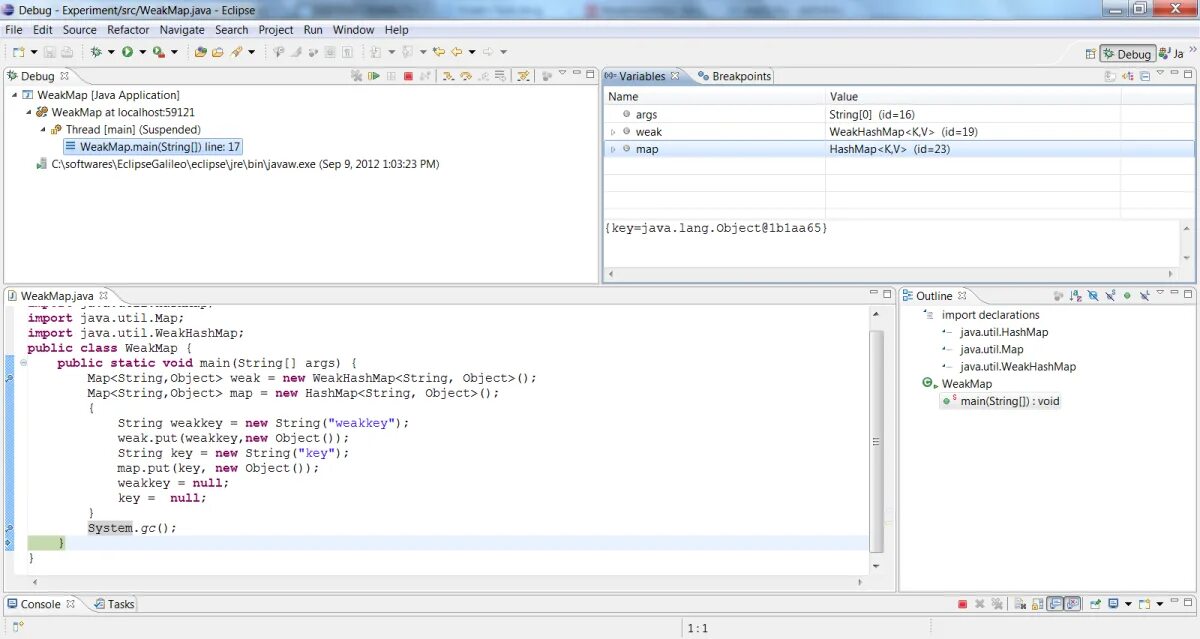Click Collapse All in Variables view
This screenshot has height=639, width=1200.
tap(1145, 76)
